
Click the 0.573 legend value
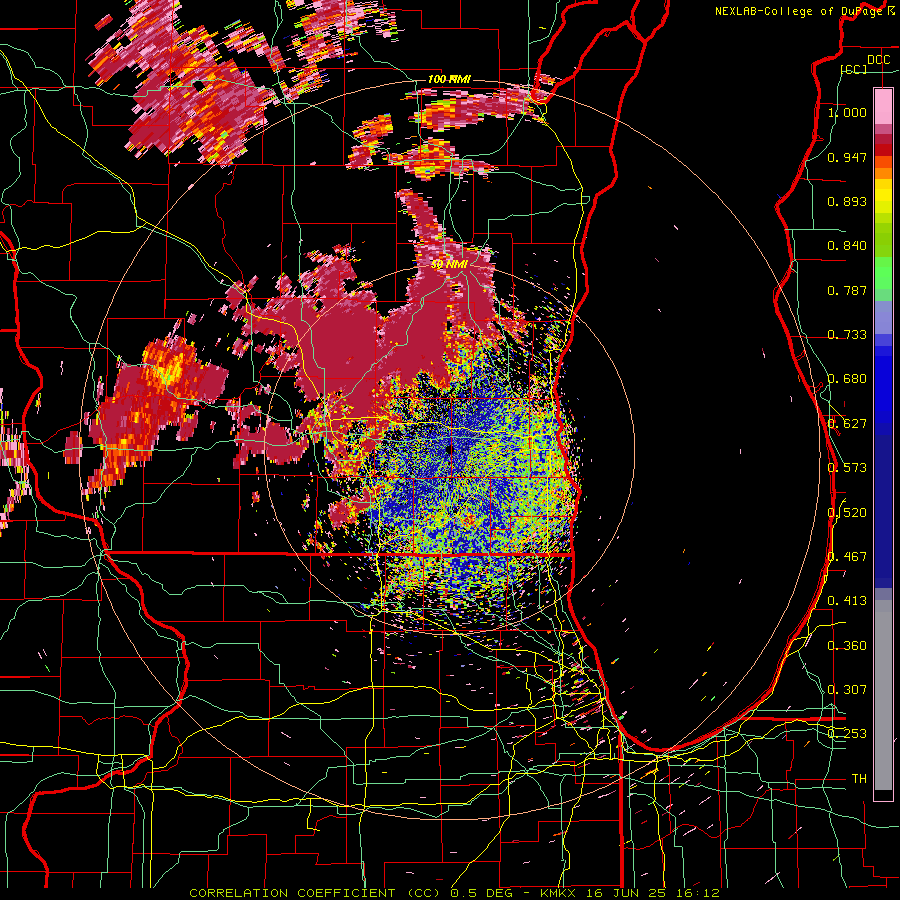point(847,468)
